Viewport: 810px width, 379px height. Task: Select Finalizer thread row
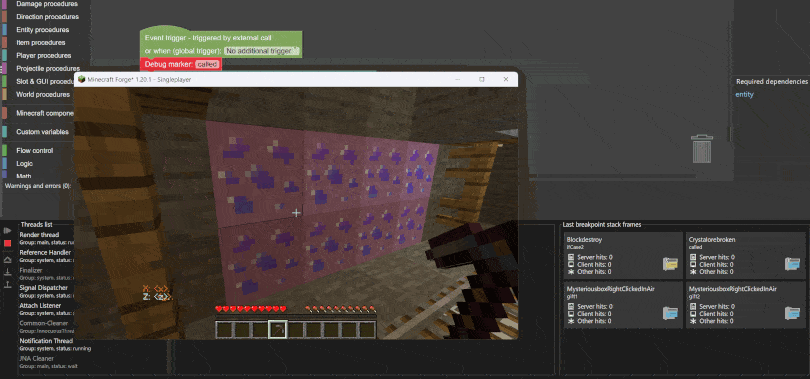point(45,273)
